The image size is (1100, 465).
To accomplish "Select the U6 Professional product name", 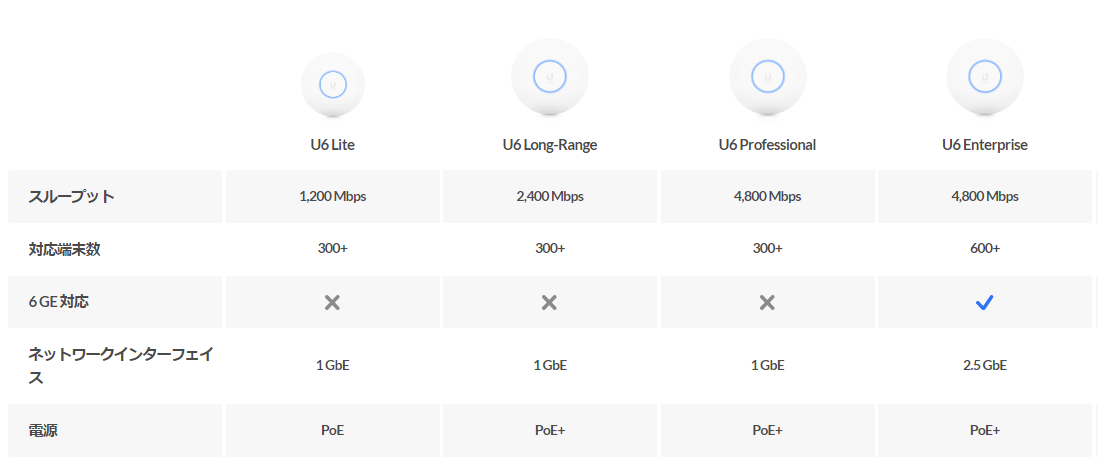I will pyautogui.click(x=767, y=145).
